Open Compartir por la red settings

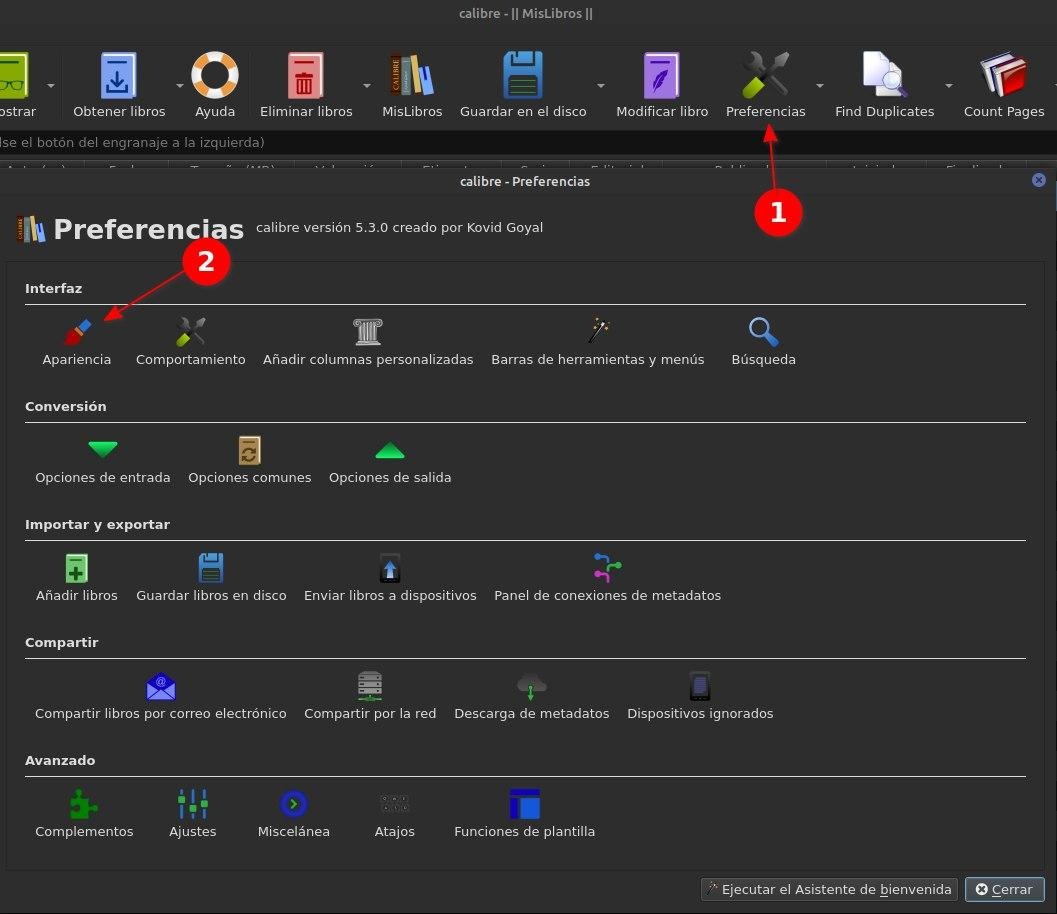(x=370, y=697)
